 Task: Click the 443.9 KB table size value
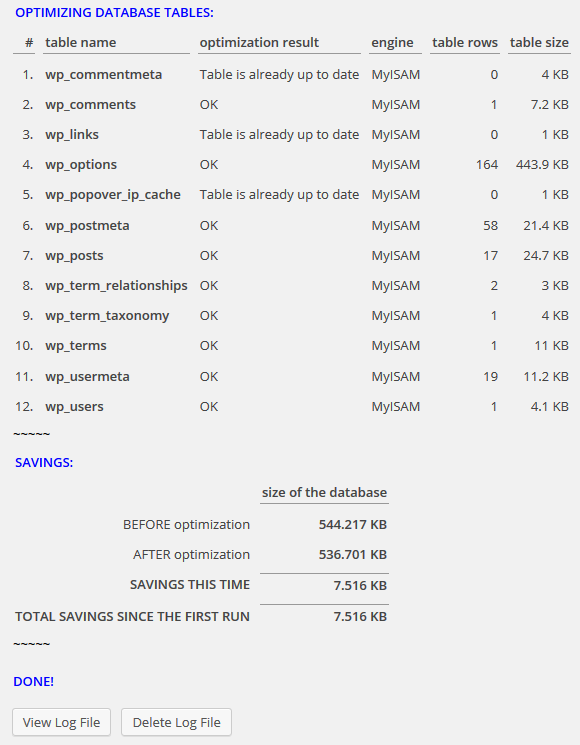(542, 164)
